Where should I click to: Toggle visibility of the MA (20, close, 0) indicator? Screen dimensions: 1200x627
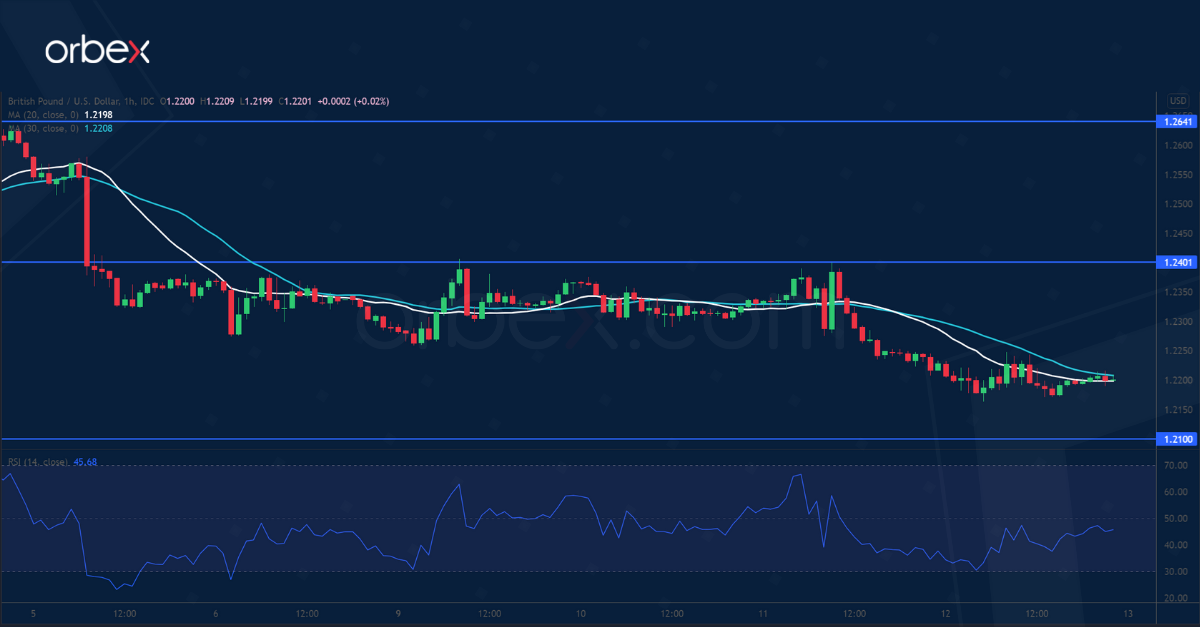(x=45, y=114)
